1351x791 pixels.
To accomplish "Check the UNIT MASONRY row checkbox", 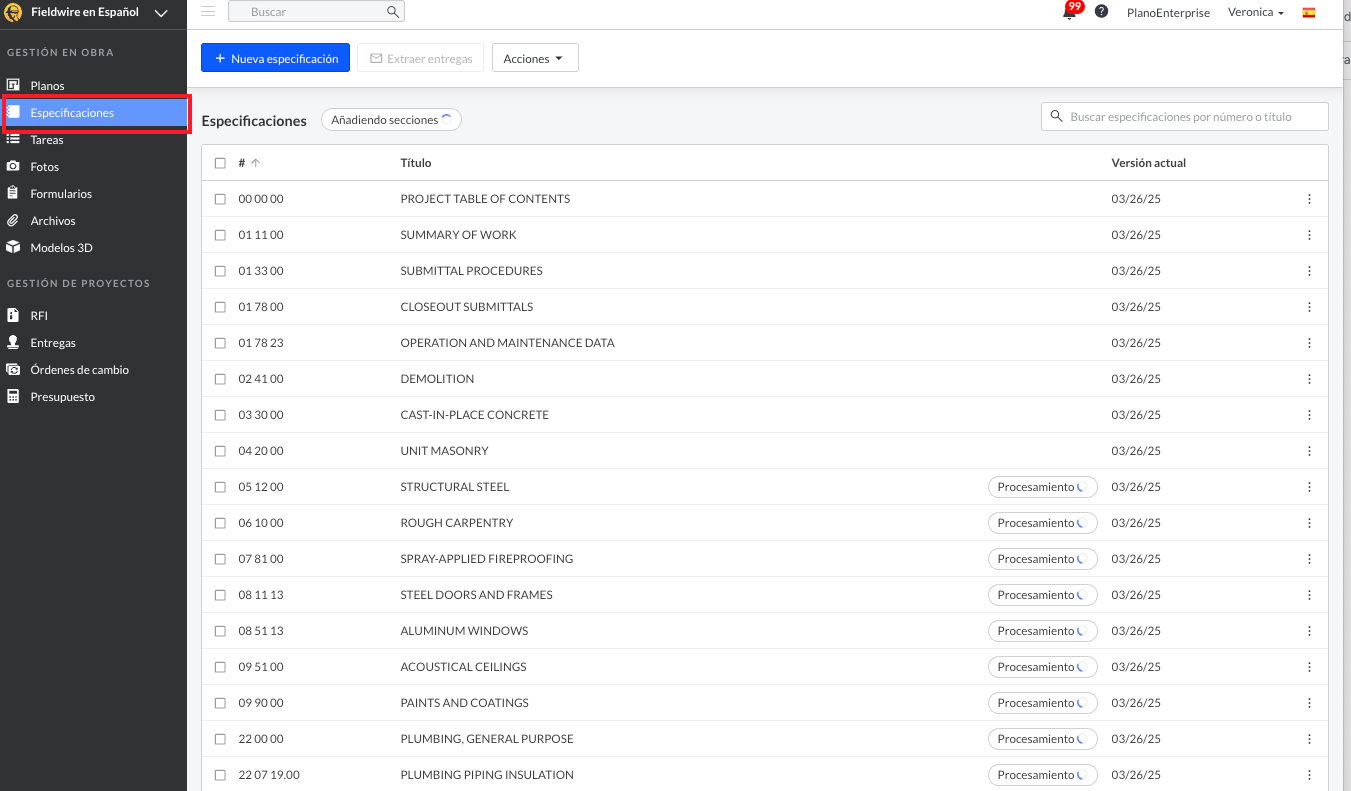I will tap(220, 451).
